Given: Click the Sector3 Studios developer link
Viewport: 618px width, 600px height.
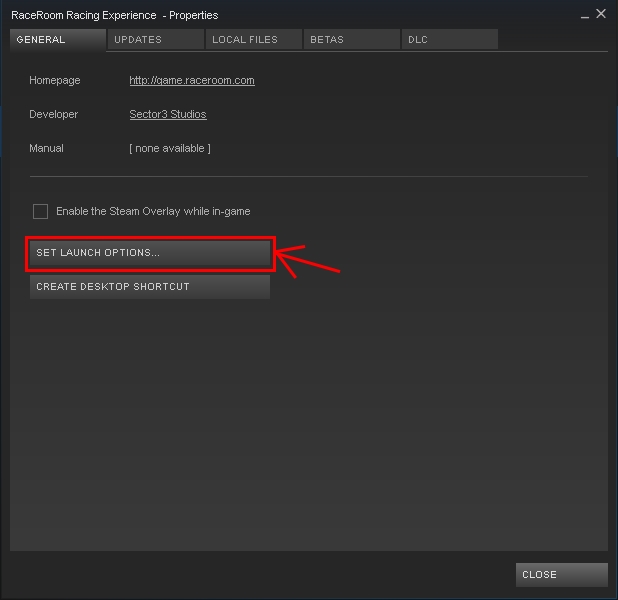Looking at the screenshot, I should 168,115.
